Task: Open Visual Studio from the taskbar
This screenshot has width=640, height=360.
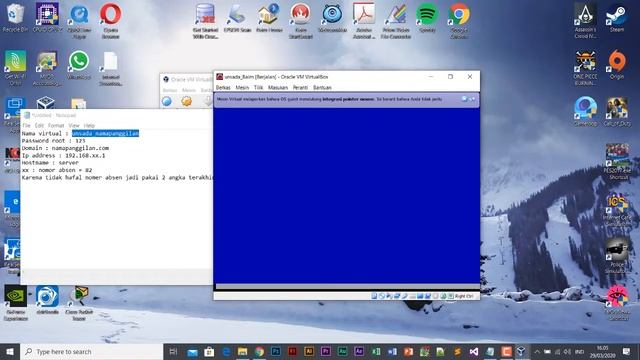Action: tap(473, 351)
